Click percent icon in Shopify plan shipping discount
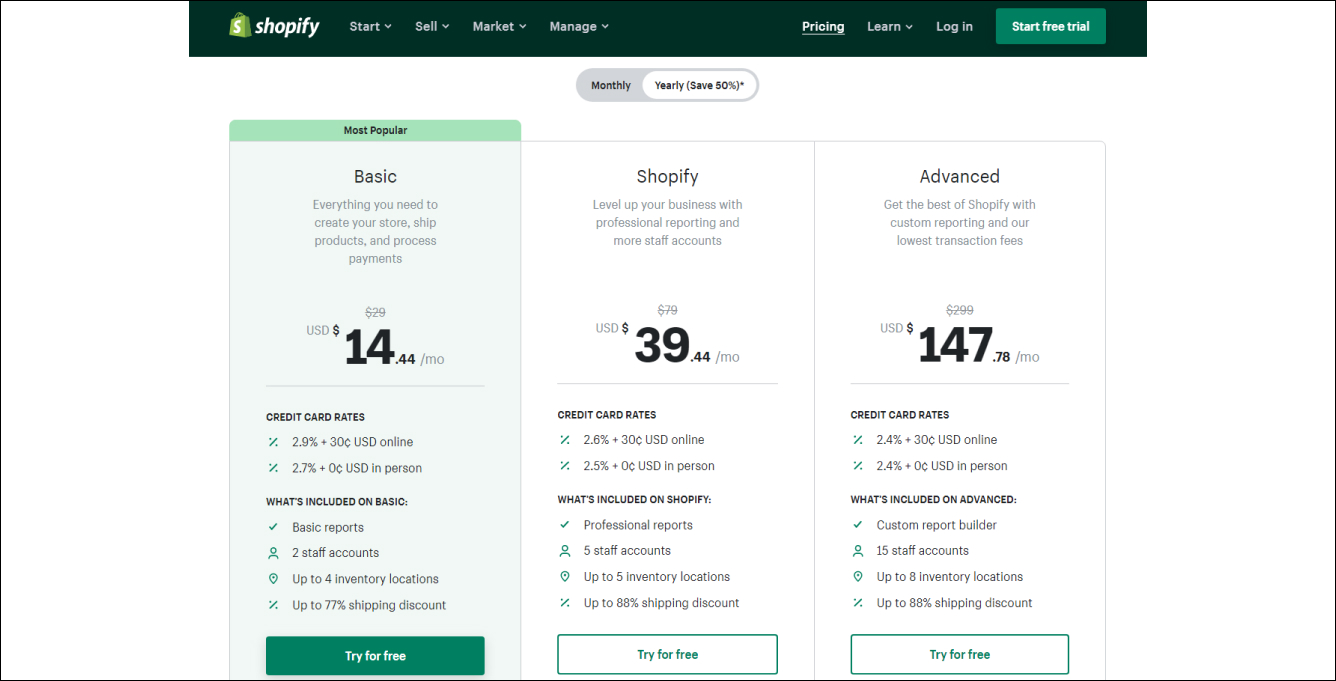This screenshot has width=1336, height=681. click(x=565, y=603)
